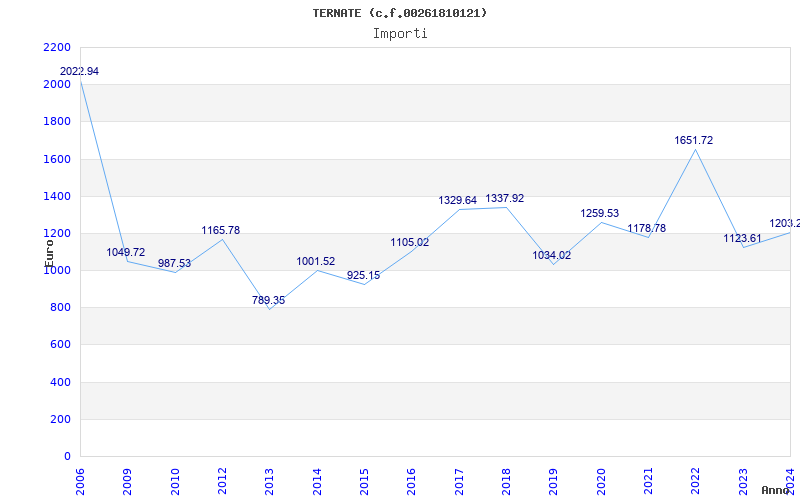This screenshot has width=800, height=500.
Task: Click x-axis year 2013
Action: pos(269,482)
